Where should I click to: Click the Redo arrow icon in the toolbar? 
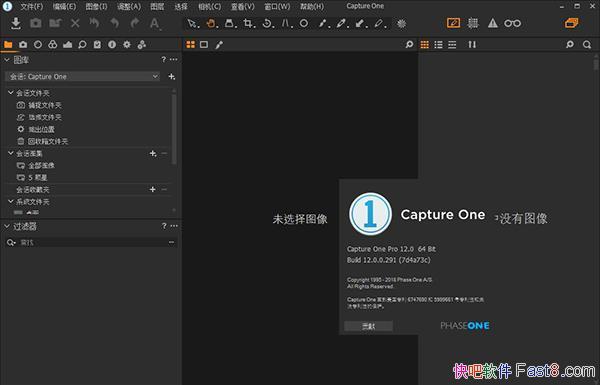coord(134,23)
